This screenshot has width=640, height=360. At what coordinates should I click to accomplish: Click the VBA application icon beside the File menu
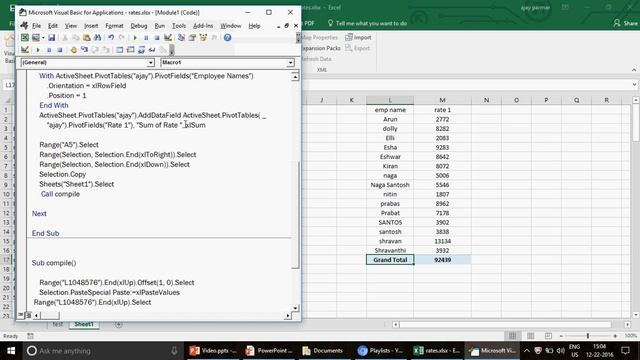(24, 26)
